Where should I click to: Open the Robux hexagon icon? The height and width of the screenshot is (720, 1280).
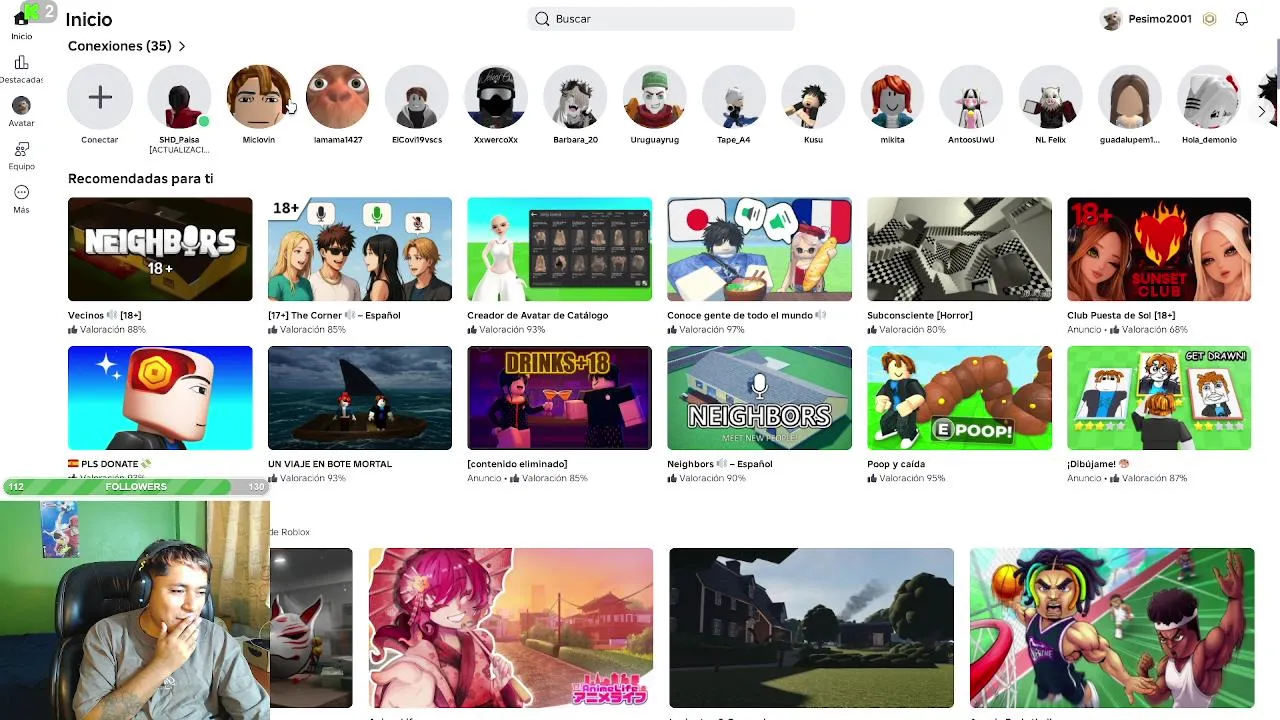1209,19
